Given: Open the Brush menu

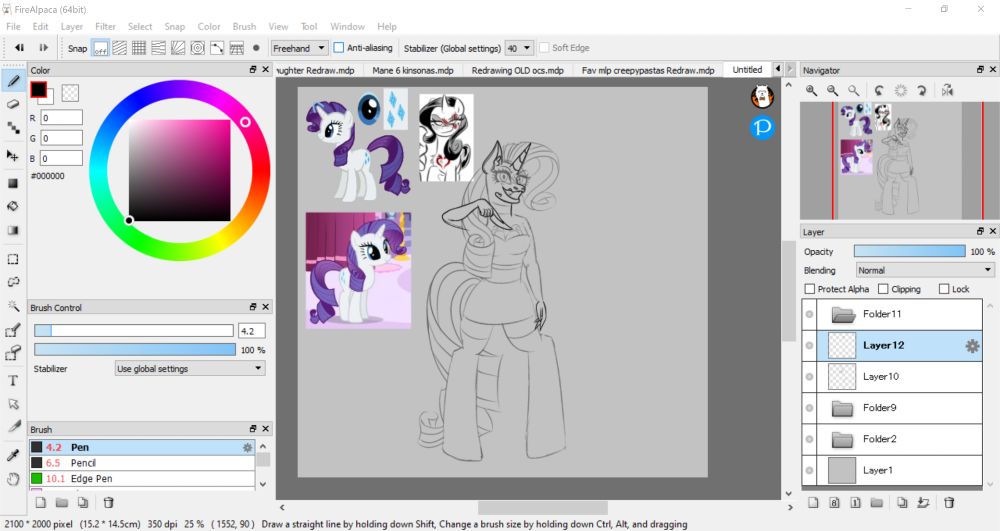Looking at the screenshot, I should click(x=244, y=26).
